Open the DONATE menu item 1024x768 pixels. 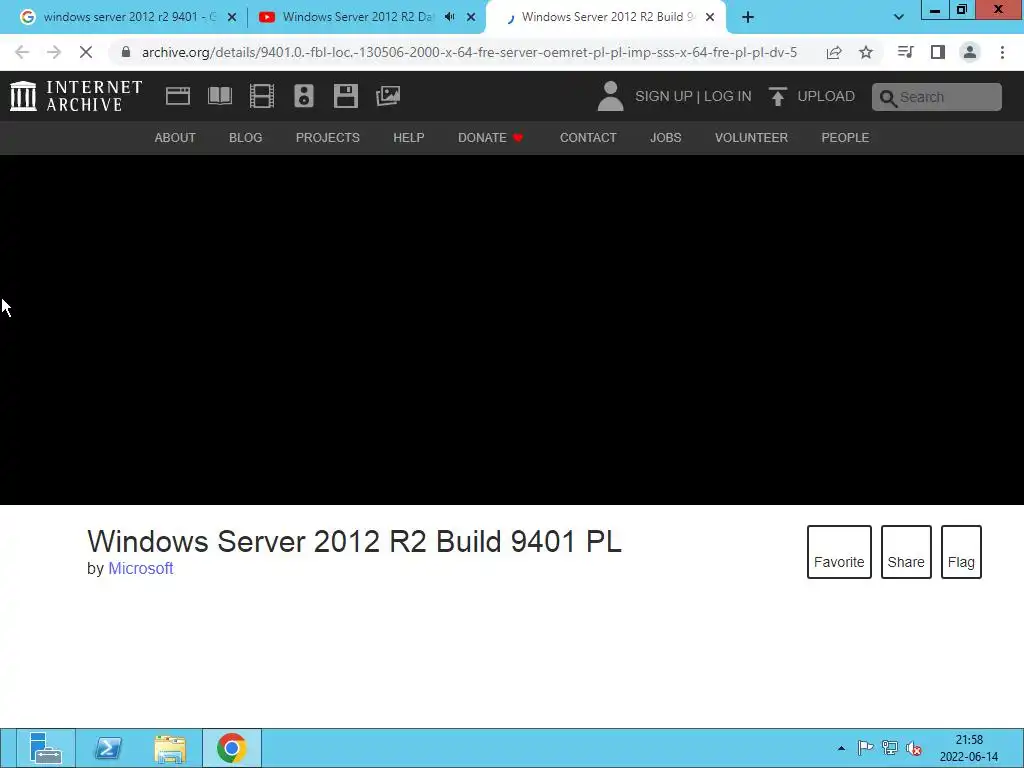pos(490,138)
